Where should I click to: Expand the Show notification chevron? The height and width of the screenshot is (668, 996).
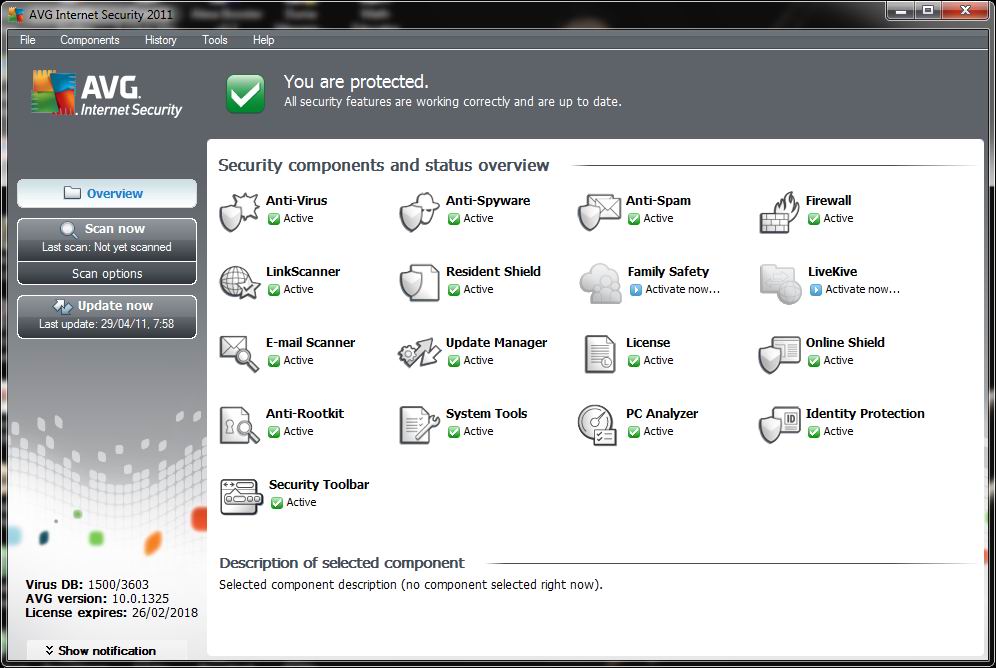[x=48, y=651]
